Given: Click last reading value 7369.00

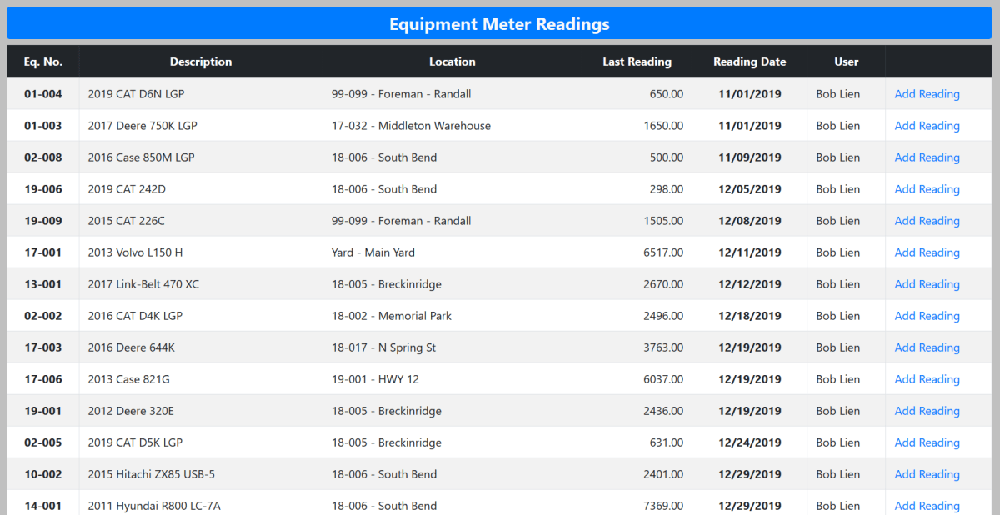Looking at the screenshot, I should click(x=663, y=506).
